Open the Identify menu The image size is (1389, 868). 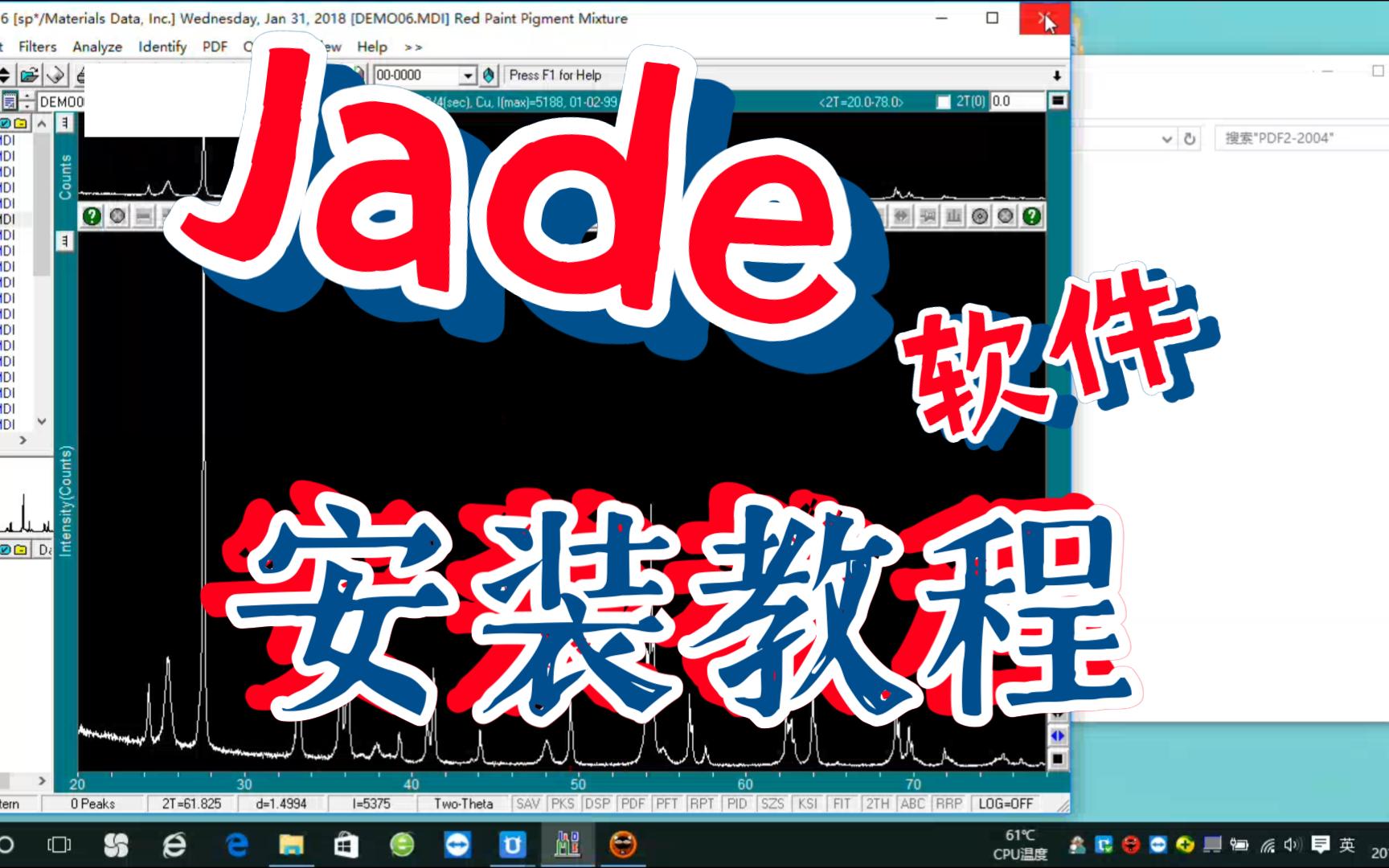point(162,47)
